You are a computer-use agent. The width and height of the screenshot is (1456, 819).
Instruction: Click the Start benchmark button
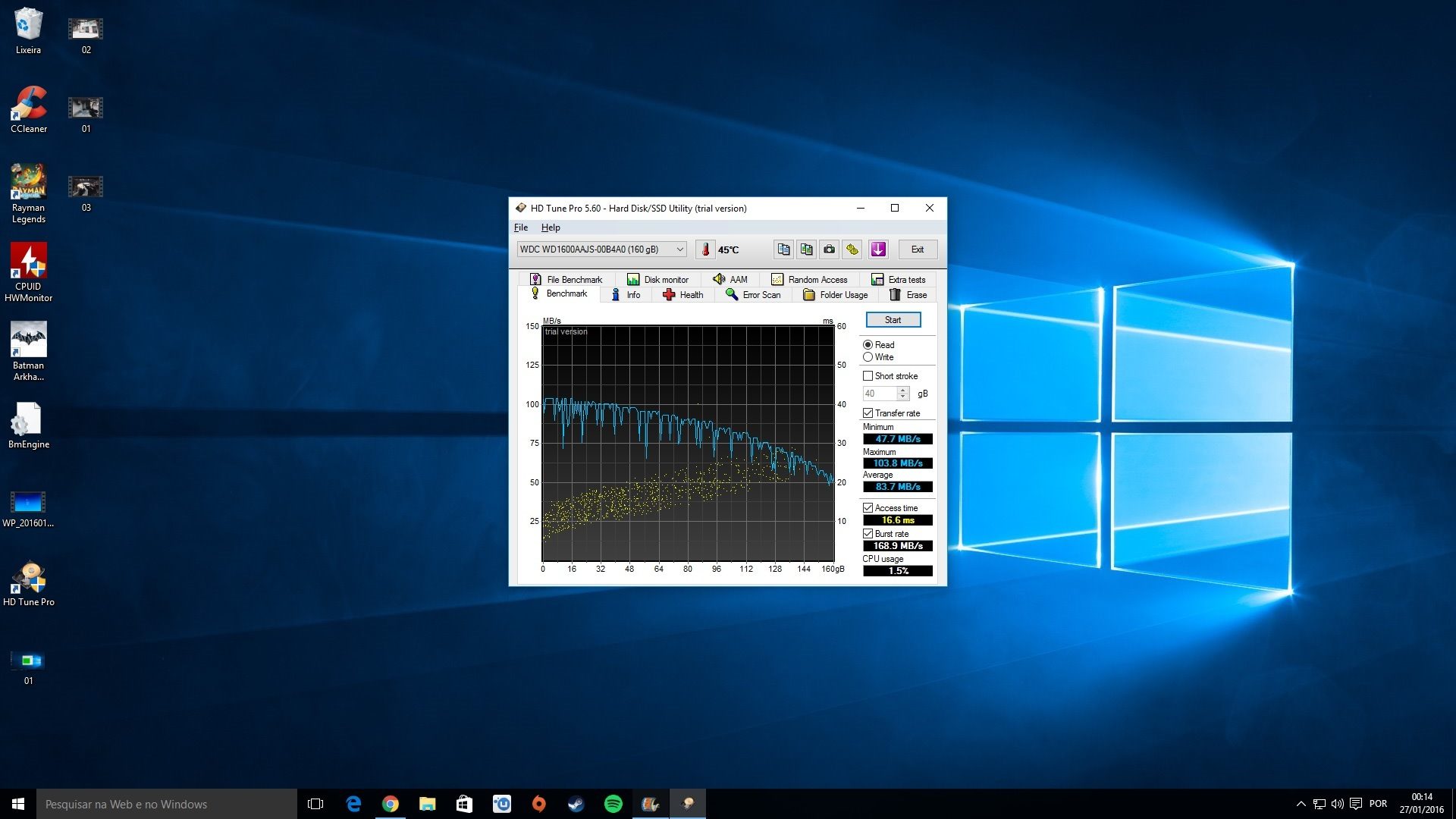893,320
